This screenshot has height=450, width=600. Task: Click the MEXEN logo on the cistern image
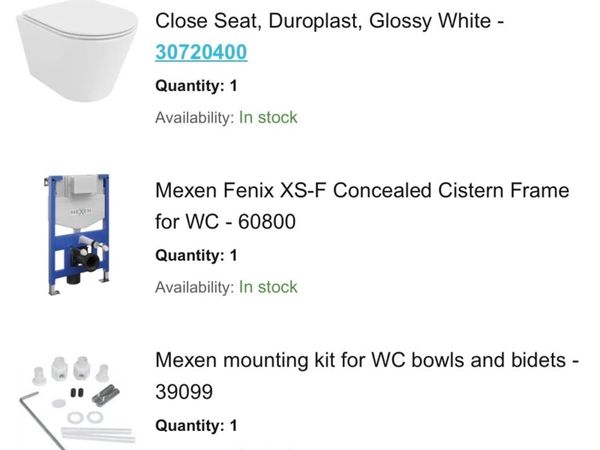click(79, 213)
